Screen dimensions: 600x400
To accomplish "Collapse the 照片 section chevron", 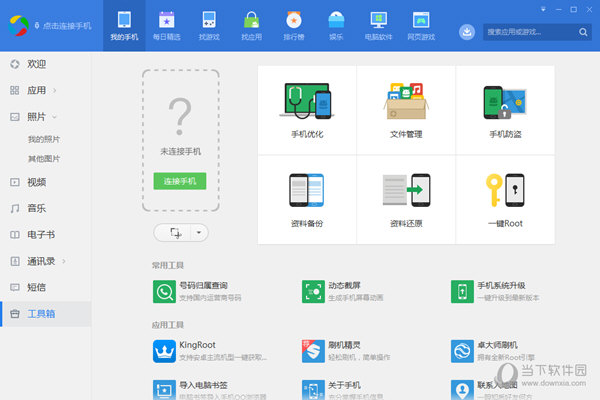I will click(54, 117).
